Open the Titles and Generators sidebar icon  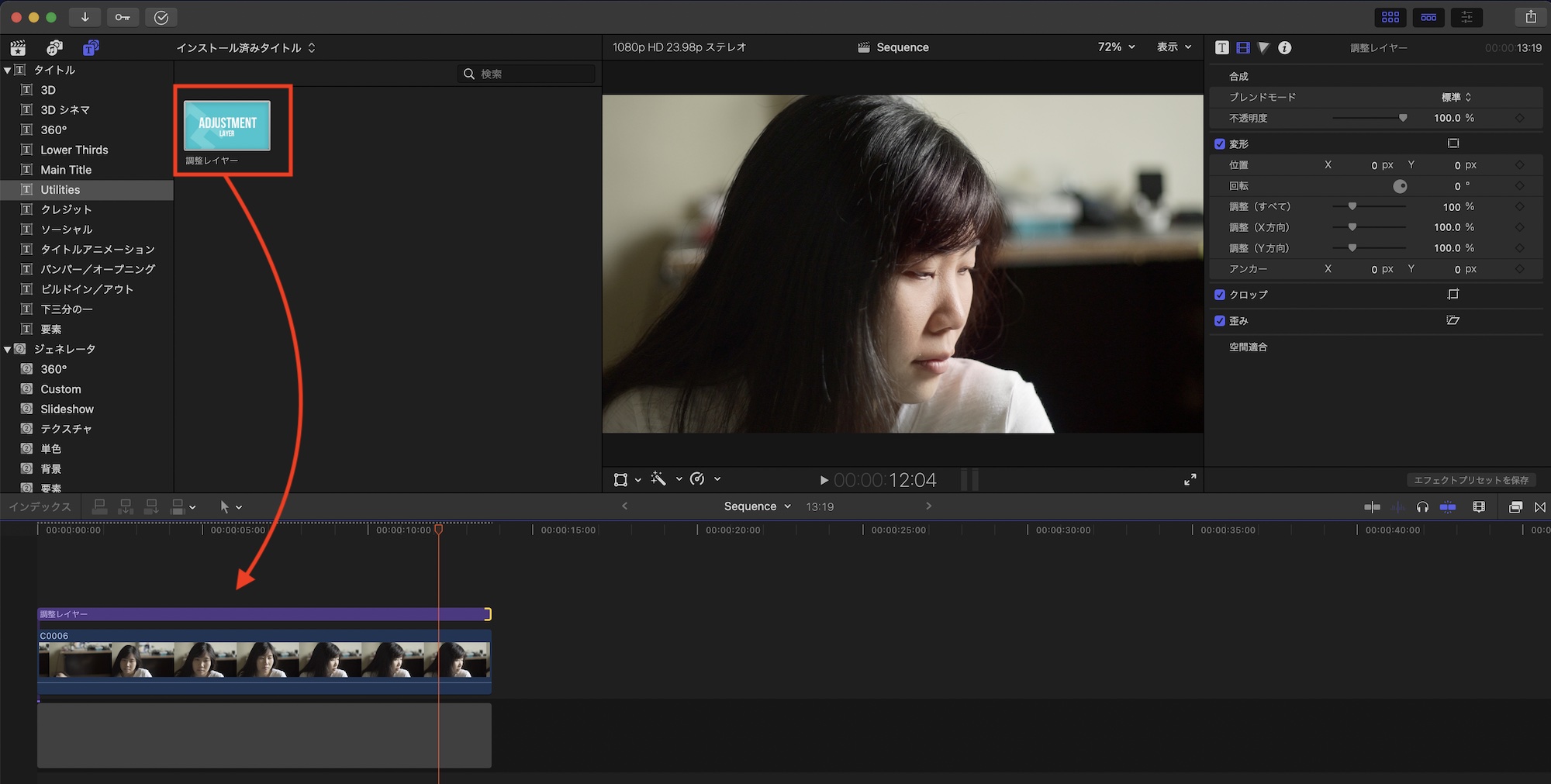(x=91, y=48)
